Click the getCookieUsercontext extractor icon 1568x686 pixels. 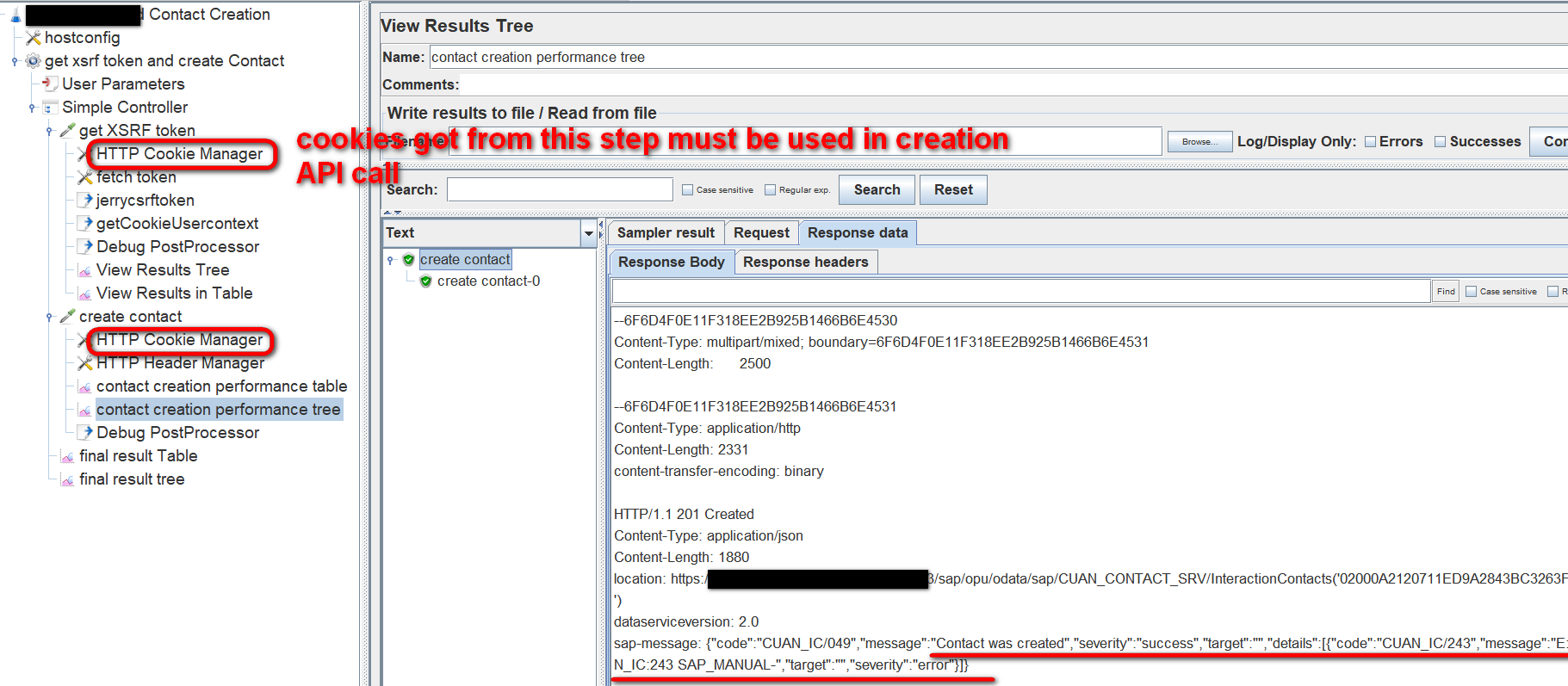tap(85, 224)
